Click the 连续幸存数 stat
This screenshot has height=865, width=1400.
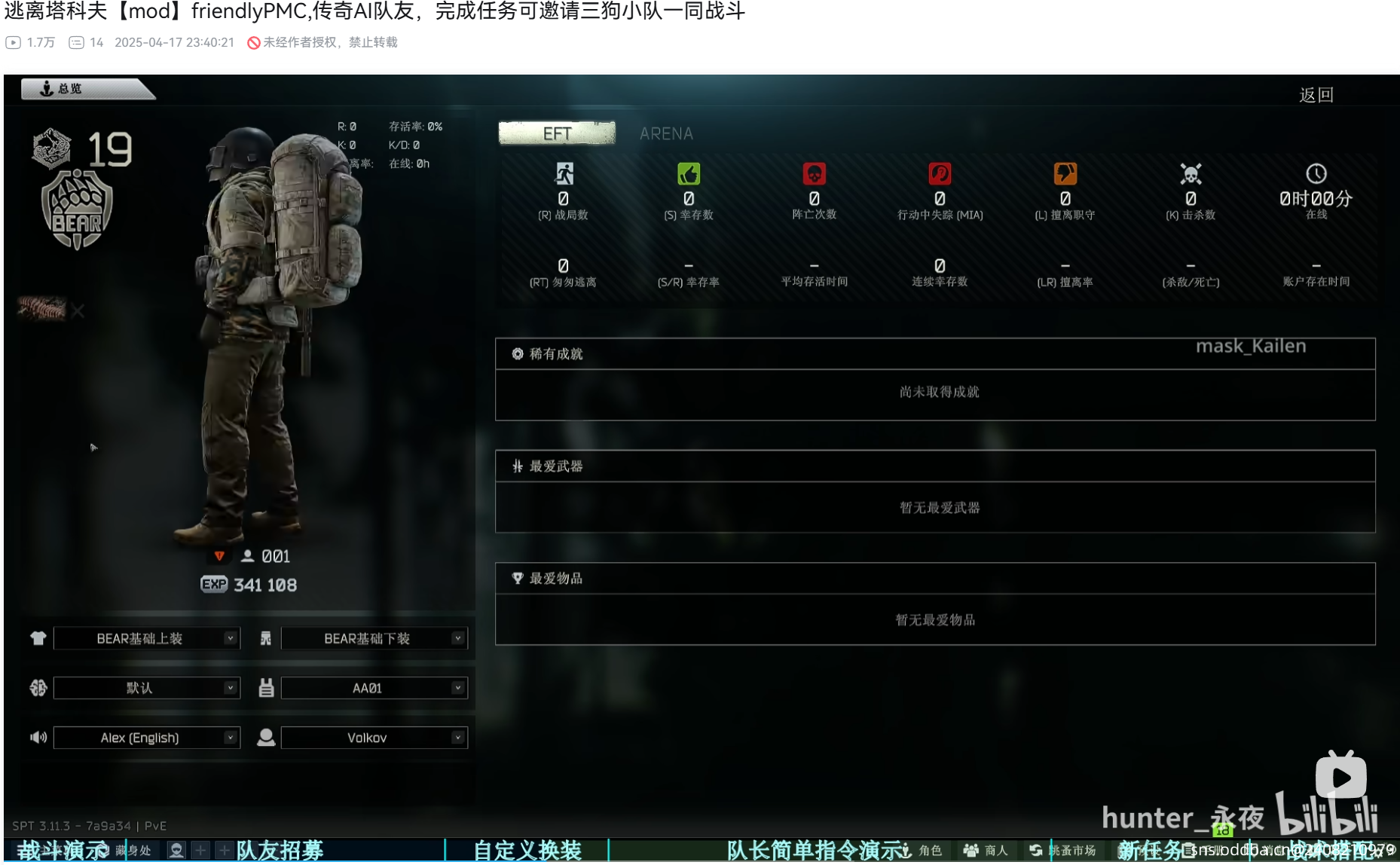(x=940, y=274)
